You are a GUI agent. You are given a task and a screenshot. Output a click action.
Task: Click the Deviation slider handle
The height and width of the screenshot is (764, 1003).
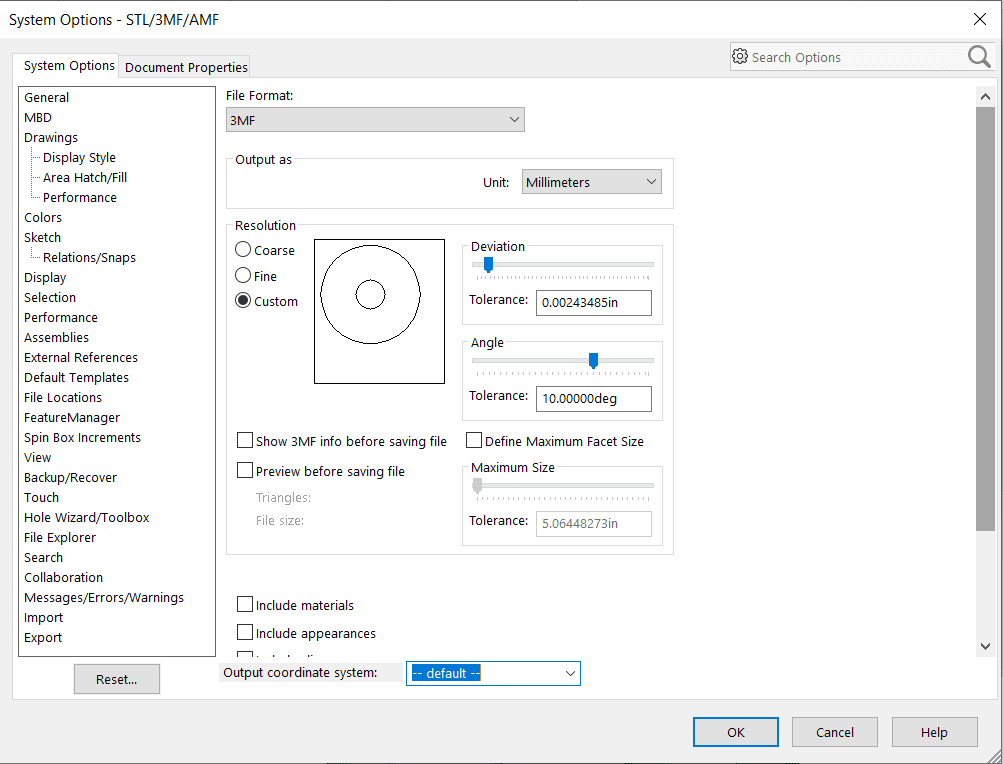(488, 264)
